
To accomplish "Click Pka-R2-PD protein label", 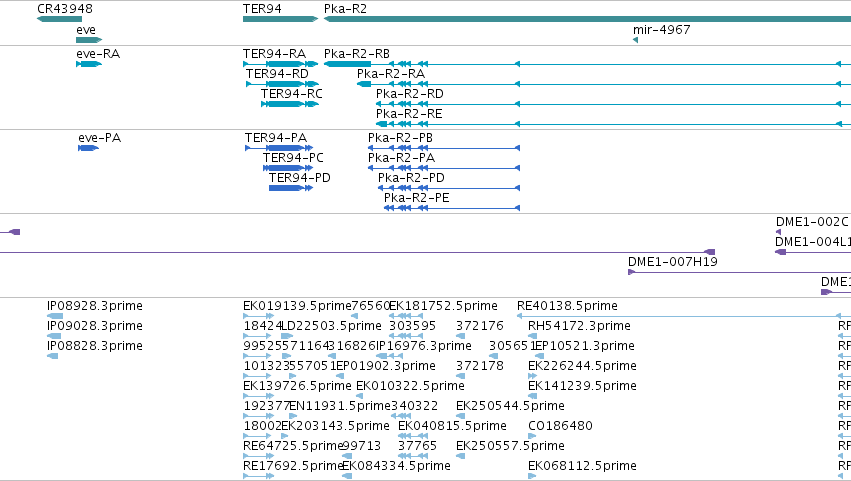I will click(411, 178).
